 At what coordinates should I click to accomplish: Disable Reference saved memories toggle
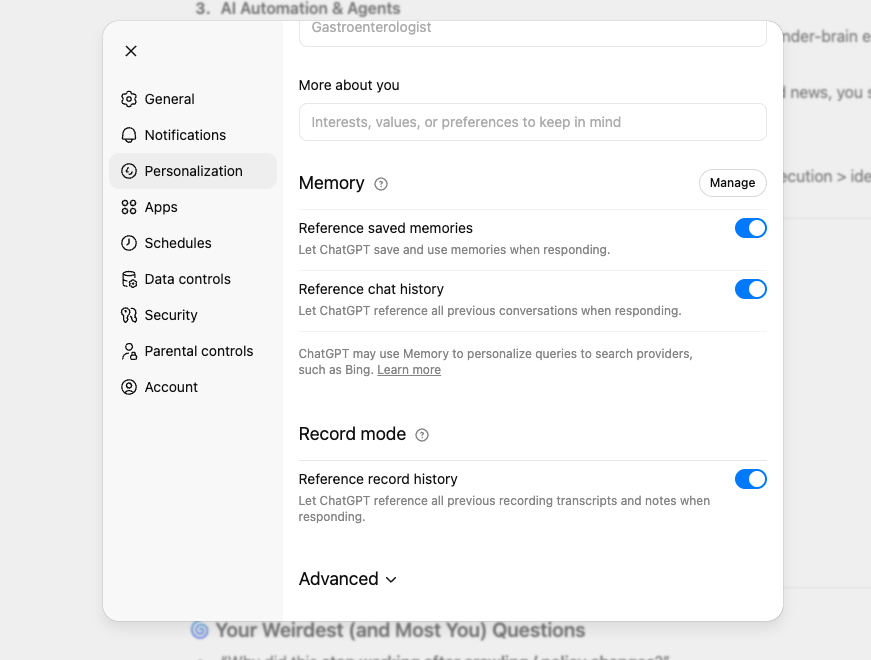coord(750,228)
